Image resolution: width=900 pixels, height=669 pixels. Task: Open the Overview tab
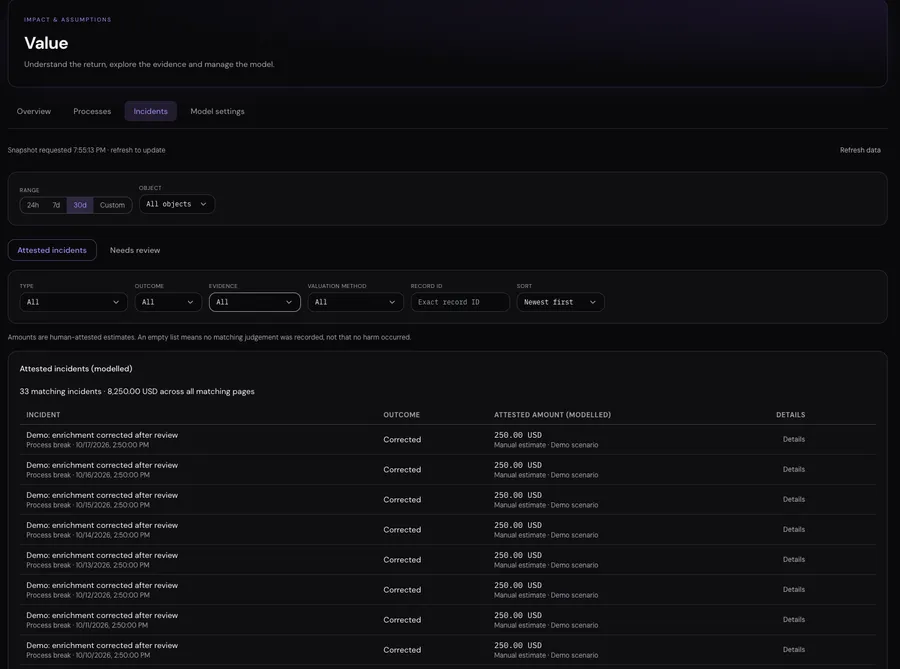click(x=34, y=111)
